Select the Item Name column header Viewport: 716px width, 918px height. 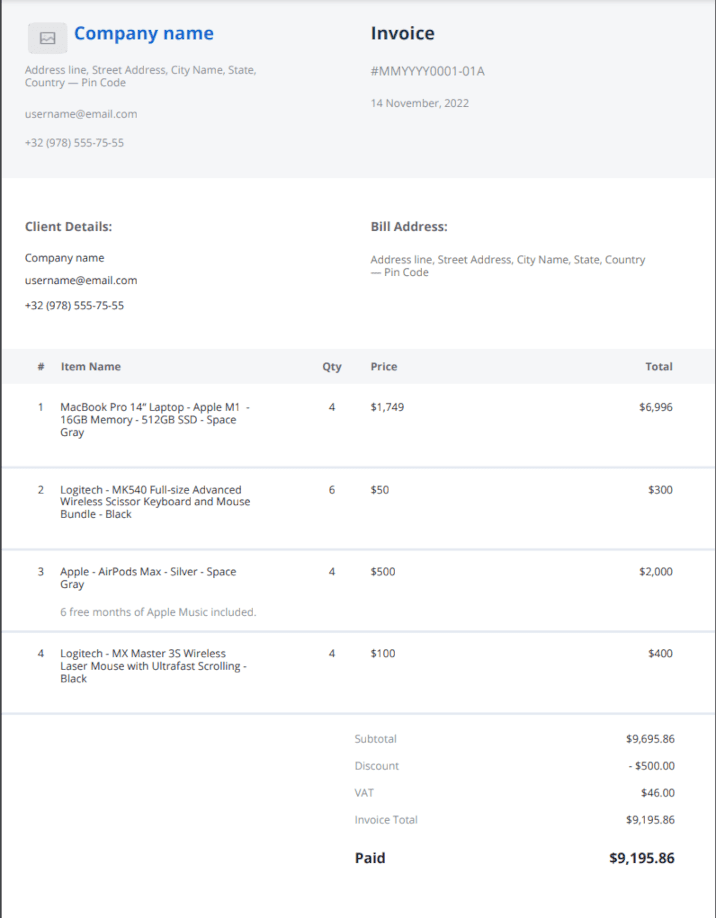(90, 367)
